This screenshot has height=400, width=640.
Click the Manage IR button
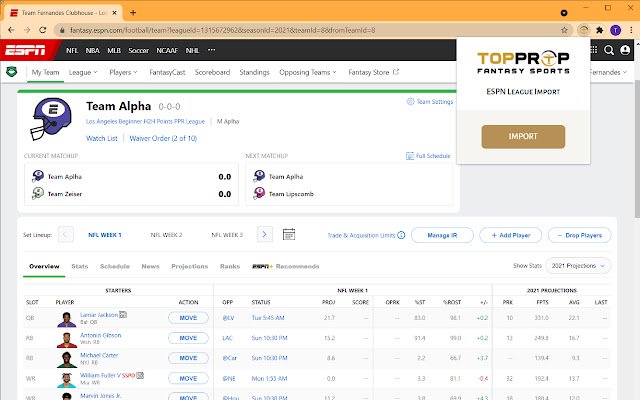442,235
